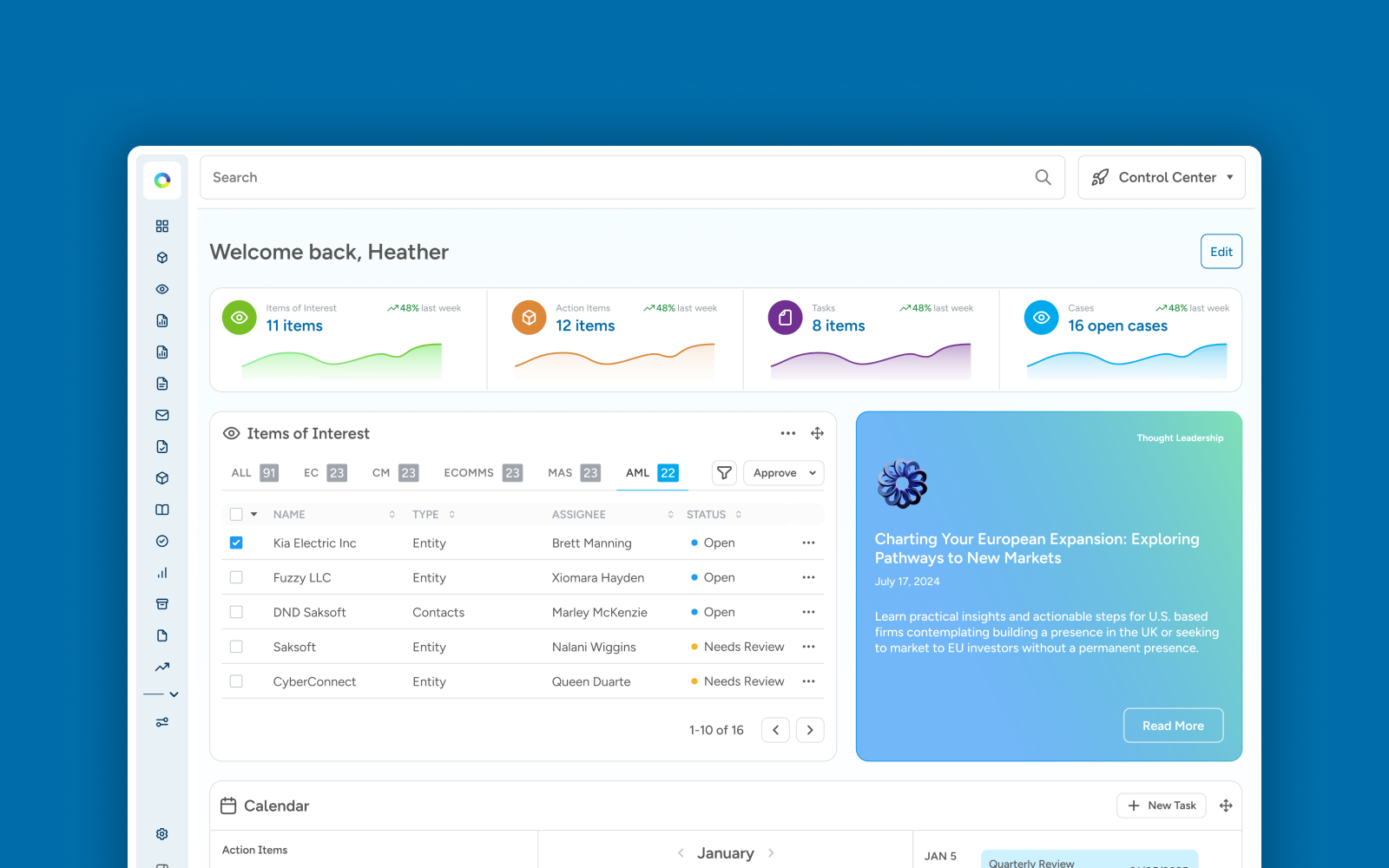Open row actions for Kia Electric Inc
1389x868 pixels.
point(809,542)
